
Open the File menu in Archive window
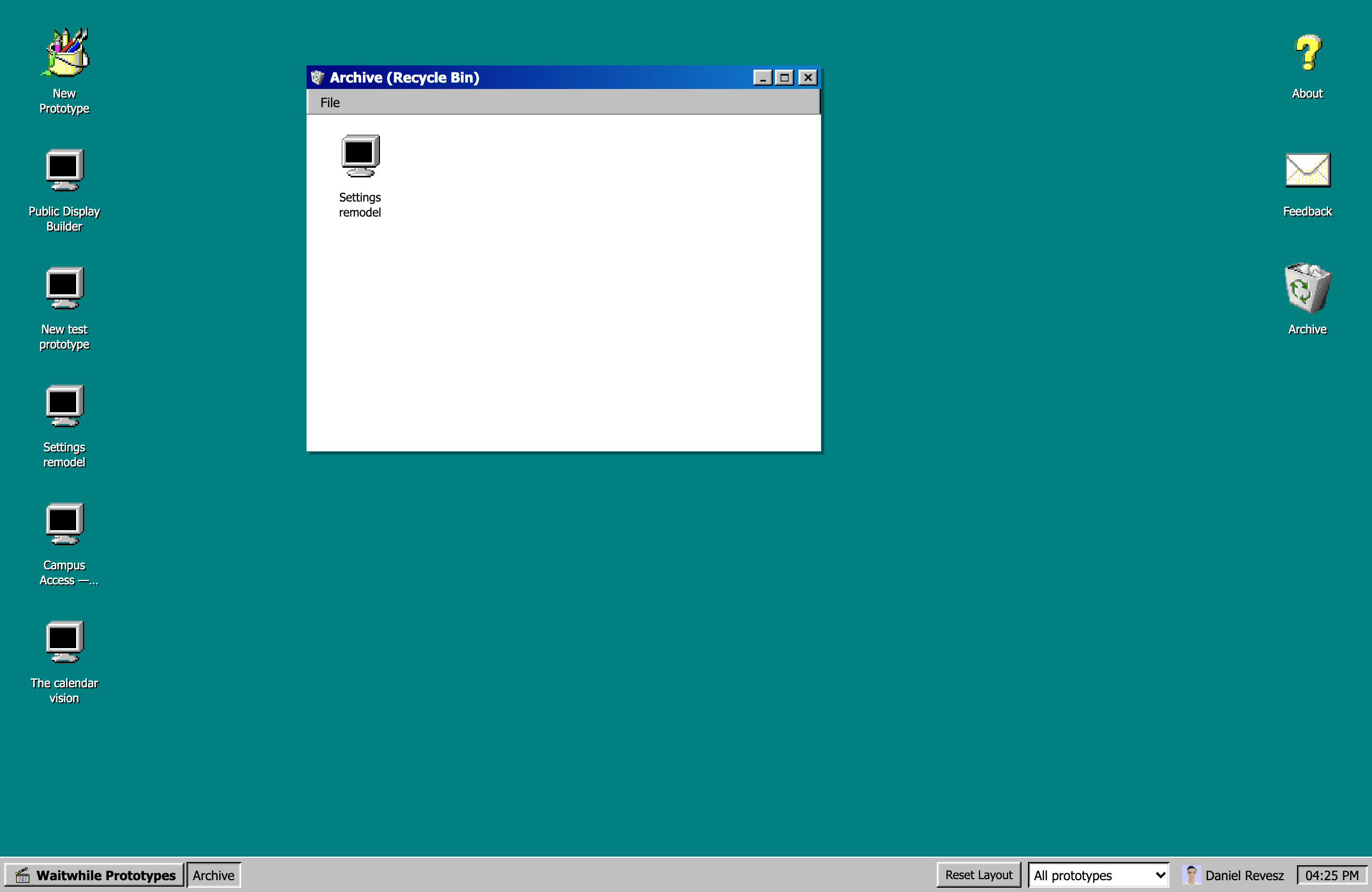coord(330,102)
